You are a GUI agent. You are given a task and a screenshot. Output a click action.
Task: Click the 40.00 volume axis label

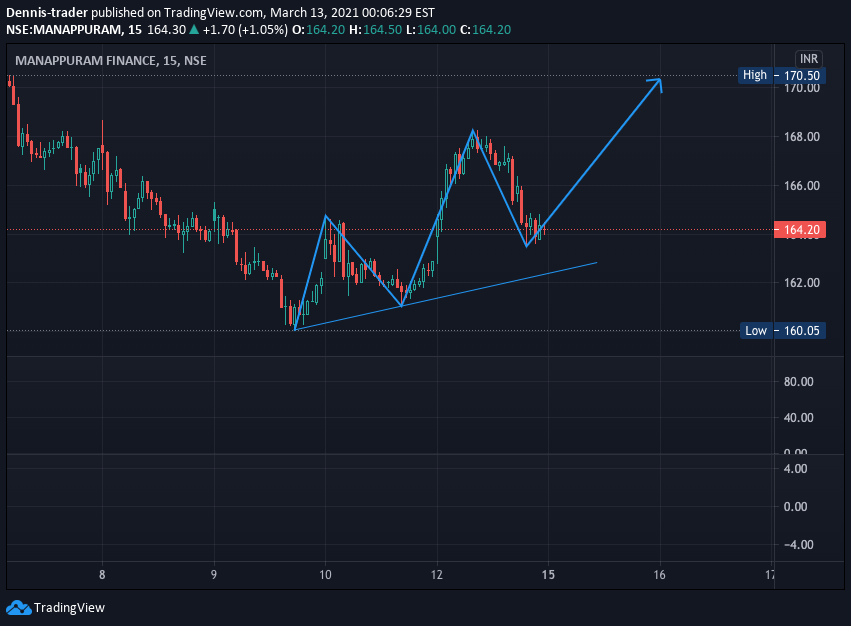point(798,418)
